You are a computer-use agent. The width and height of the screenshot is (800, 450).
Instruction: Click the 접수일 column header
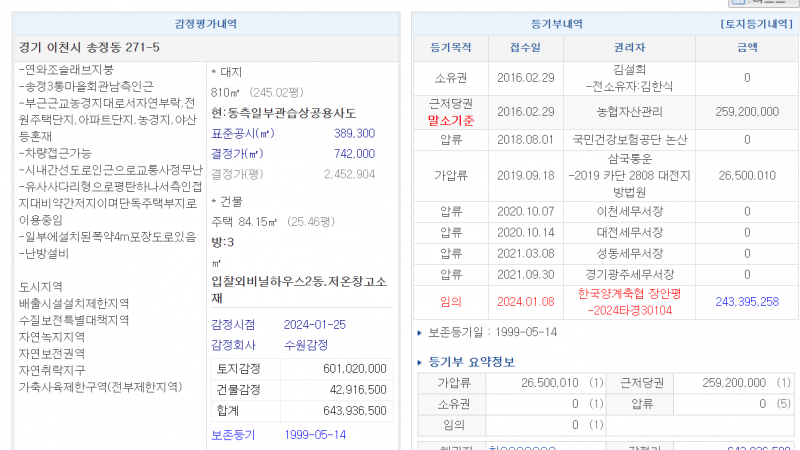[525, 47]
